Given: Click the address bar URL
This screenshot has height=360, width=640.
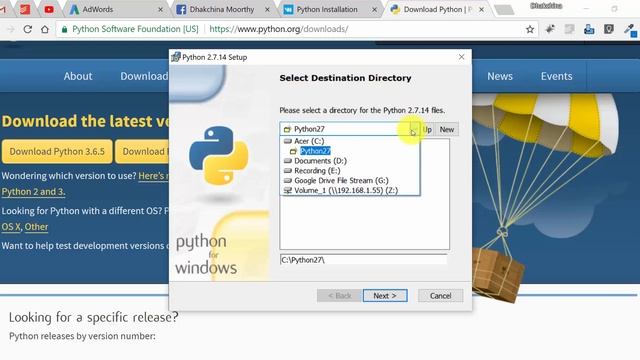Looking at the screenshot, I should click(x=279, y=29).
